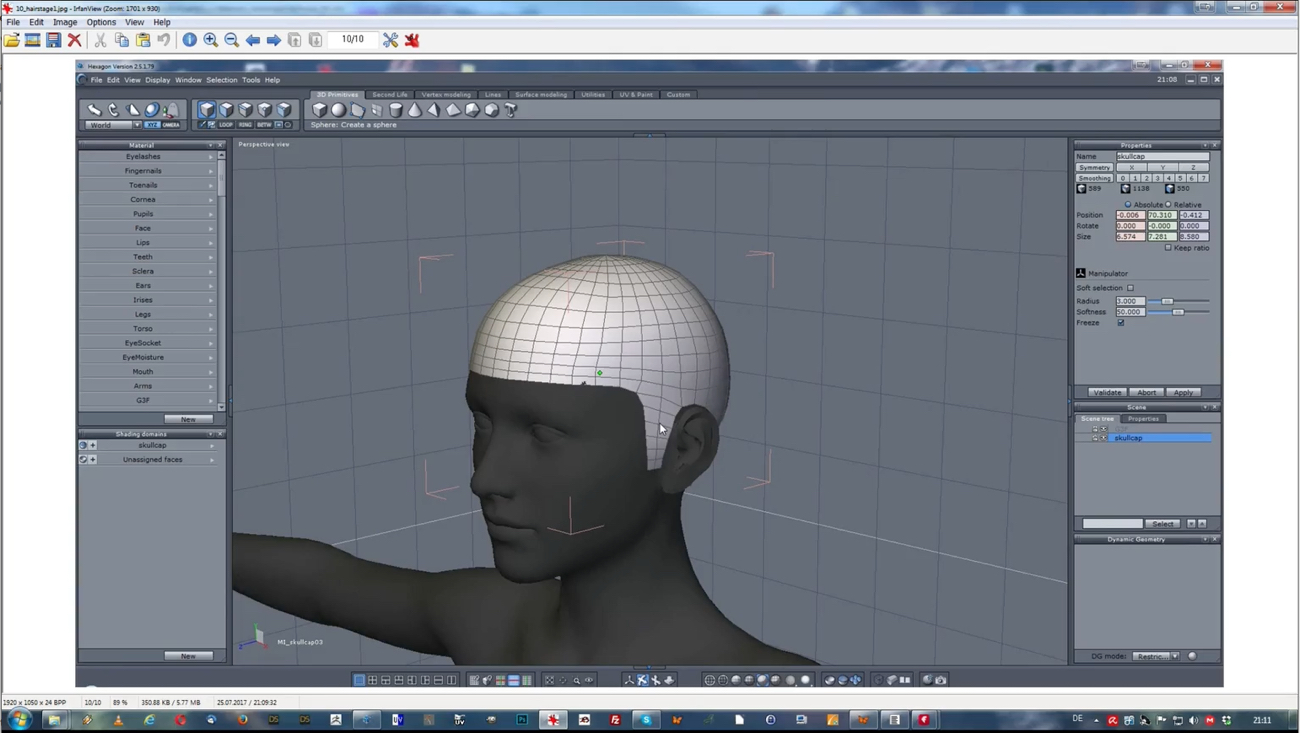Disable the Freeze checkbox
1300x733 pixels.
click(x=1121, y=322)
